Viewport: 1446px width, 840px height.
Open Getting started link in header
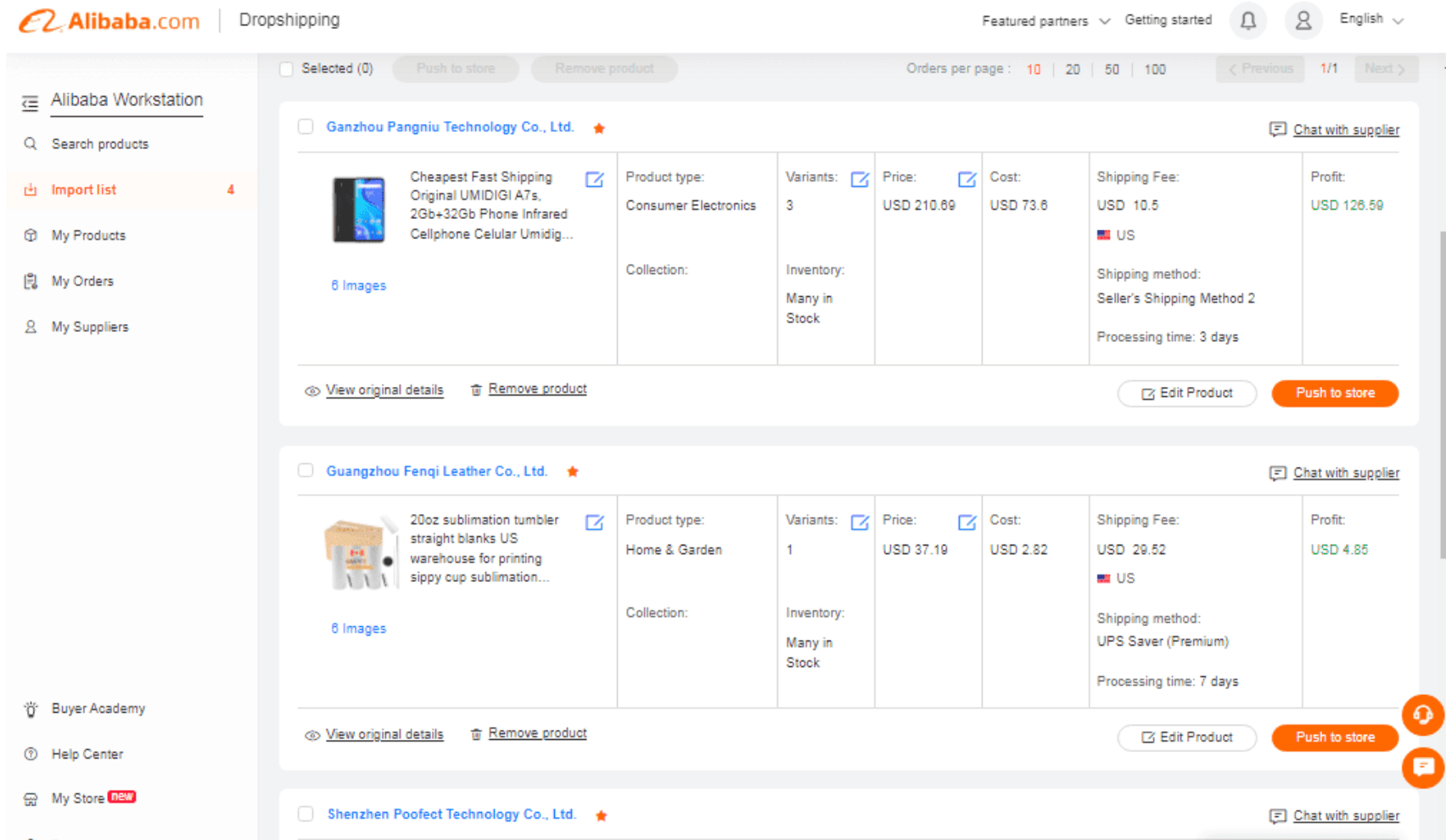point(1168,20)
